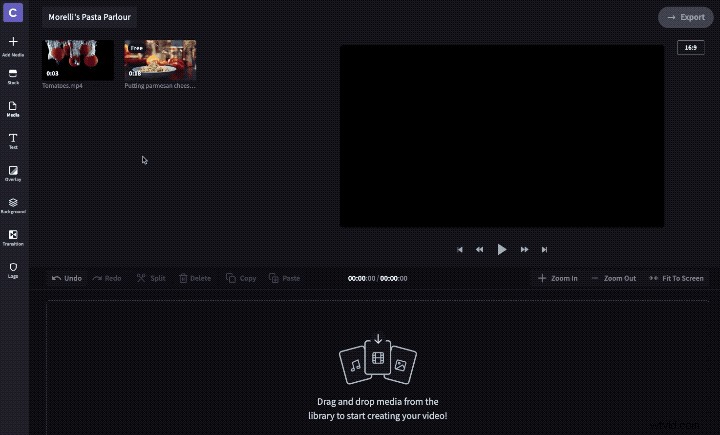Open the Background sidebar panel

coord(13,206)
